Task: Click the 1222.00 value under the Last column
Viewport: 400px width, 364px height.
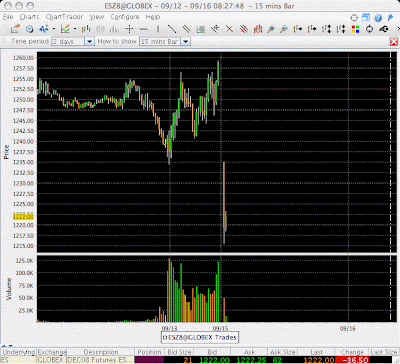Action: point(319,360)
